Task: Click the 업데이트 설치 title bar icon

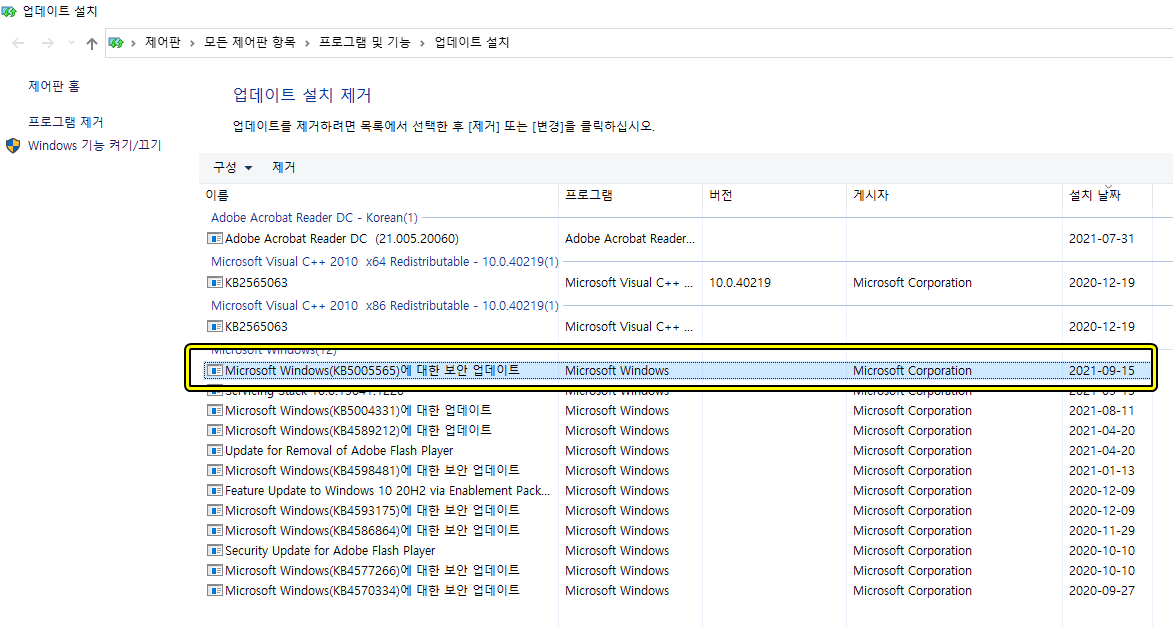Action: (10, 10)
